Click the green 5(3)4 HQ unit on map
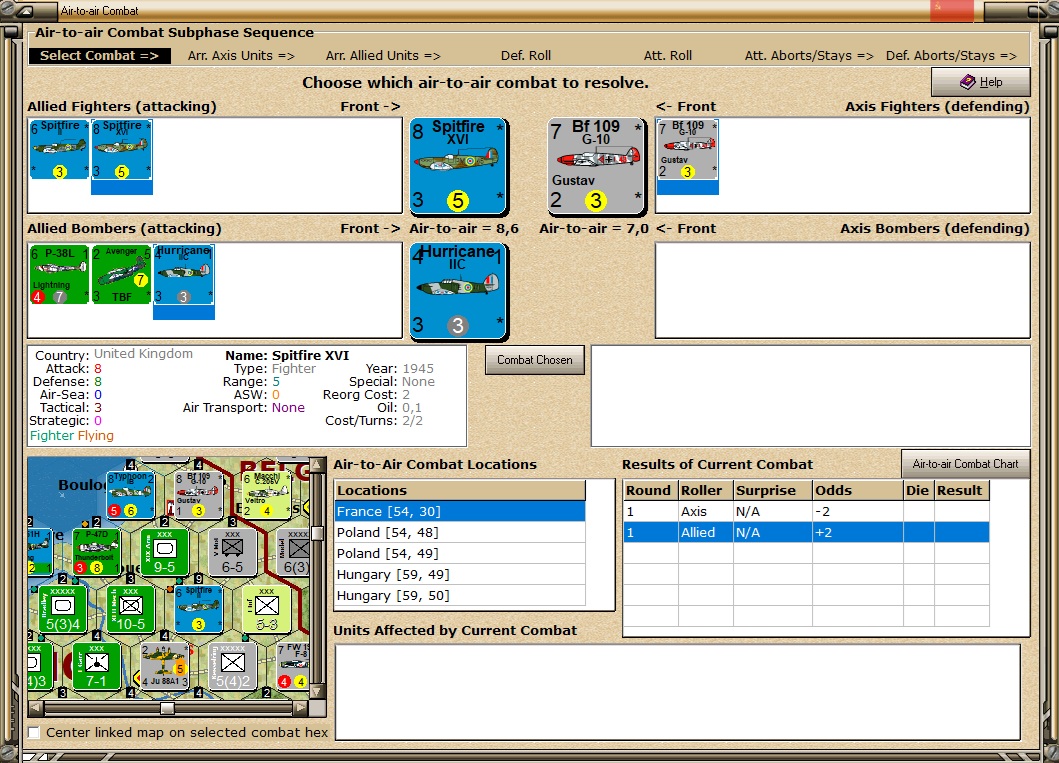Viewport: 1059px width, 763px height. click(63, 609)
